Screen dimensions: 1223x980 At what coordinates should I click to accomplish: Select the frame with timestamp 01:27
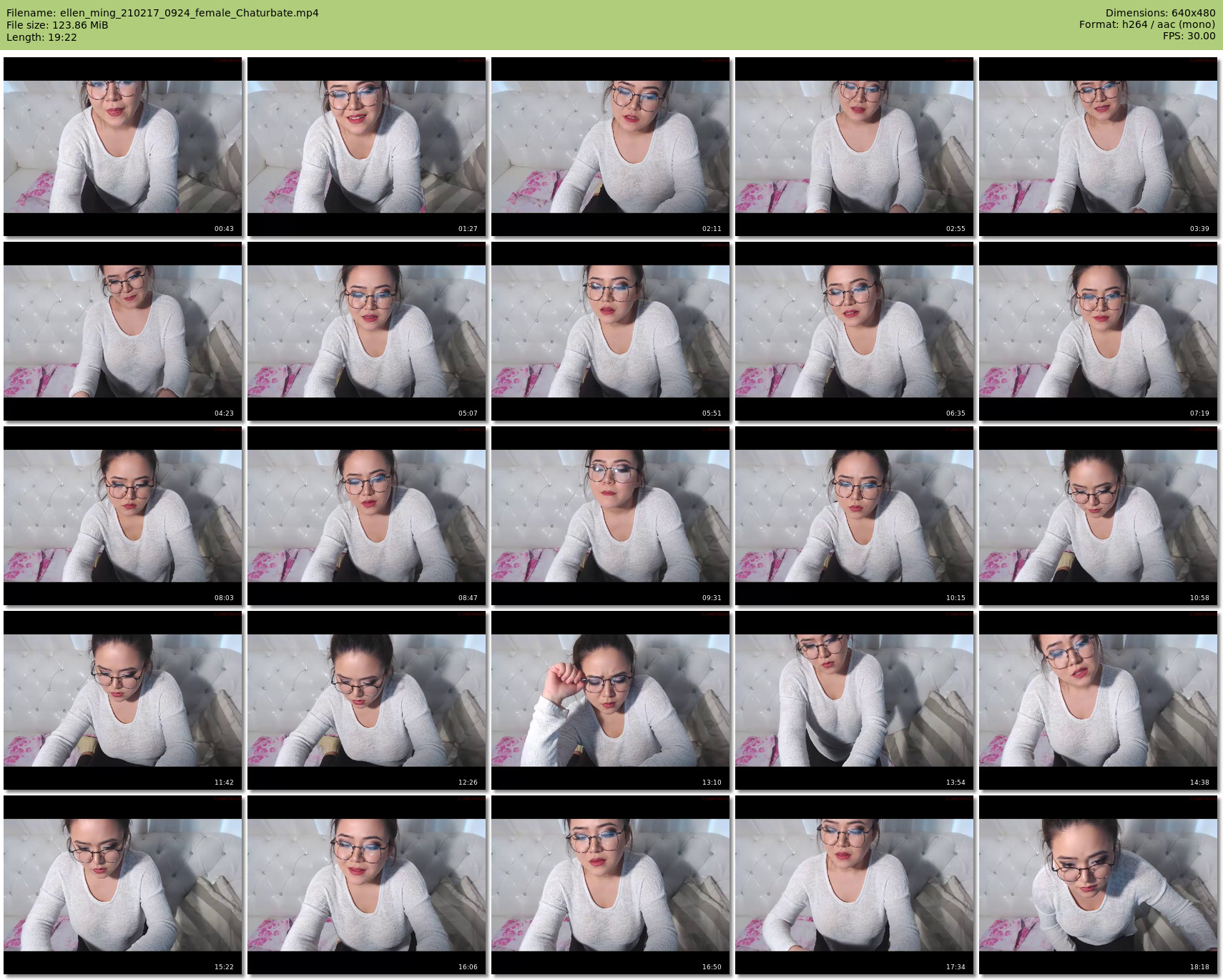point(367,147)
